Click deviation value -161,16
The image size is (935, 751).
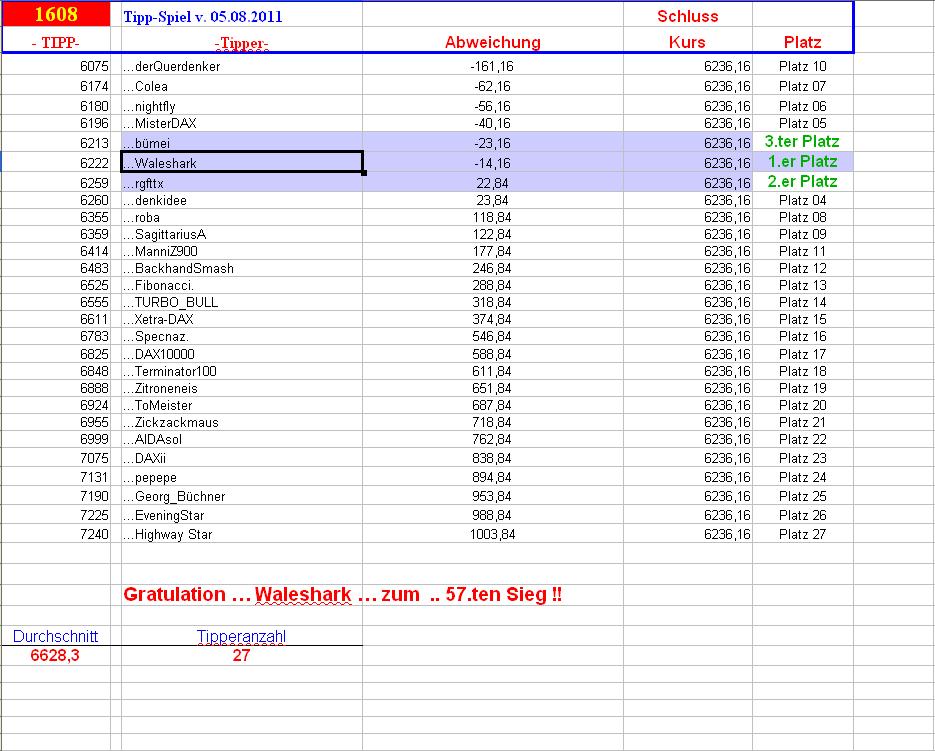click(492, 66)
